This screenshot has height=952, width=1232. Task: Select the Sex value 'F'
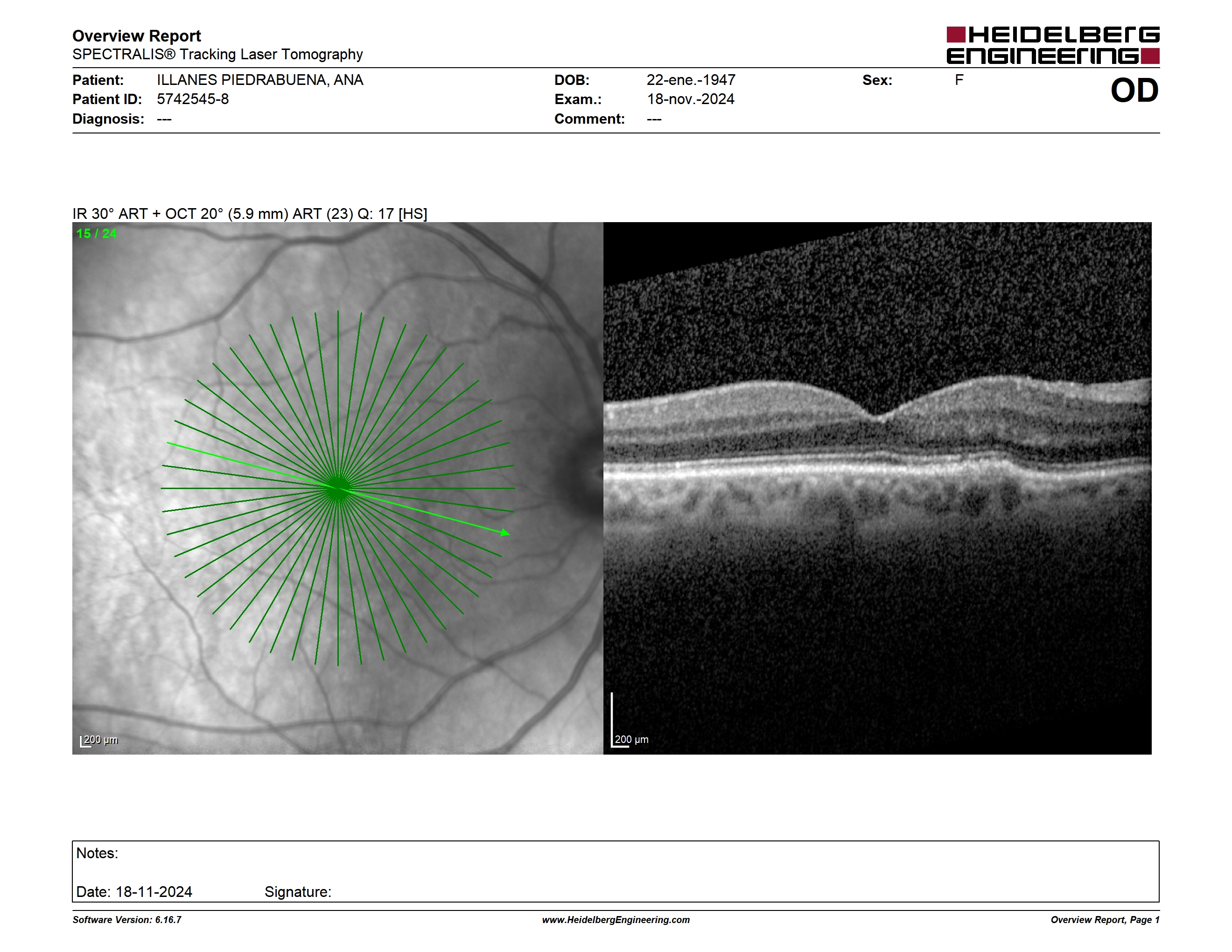pos(959,80)
